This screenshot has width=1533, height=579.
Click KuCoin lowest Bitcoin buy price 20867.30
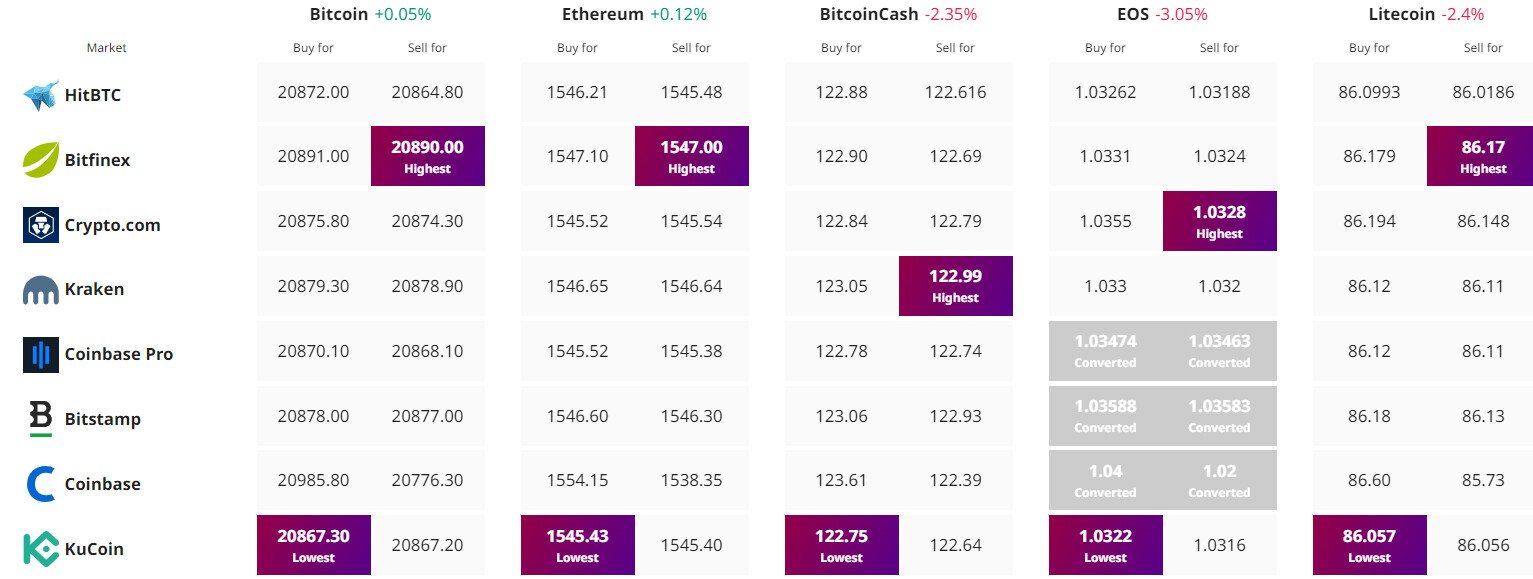click(314, 545)
